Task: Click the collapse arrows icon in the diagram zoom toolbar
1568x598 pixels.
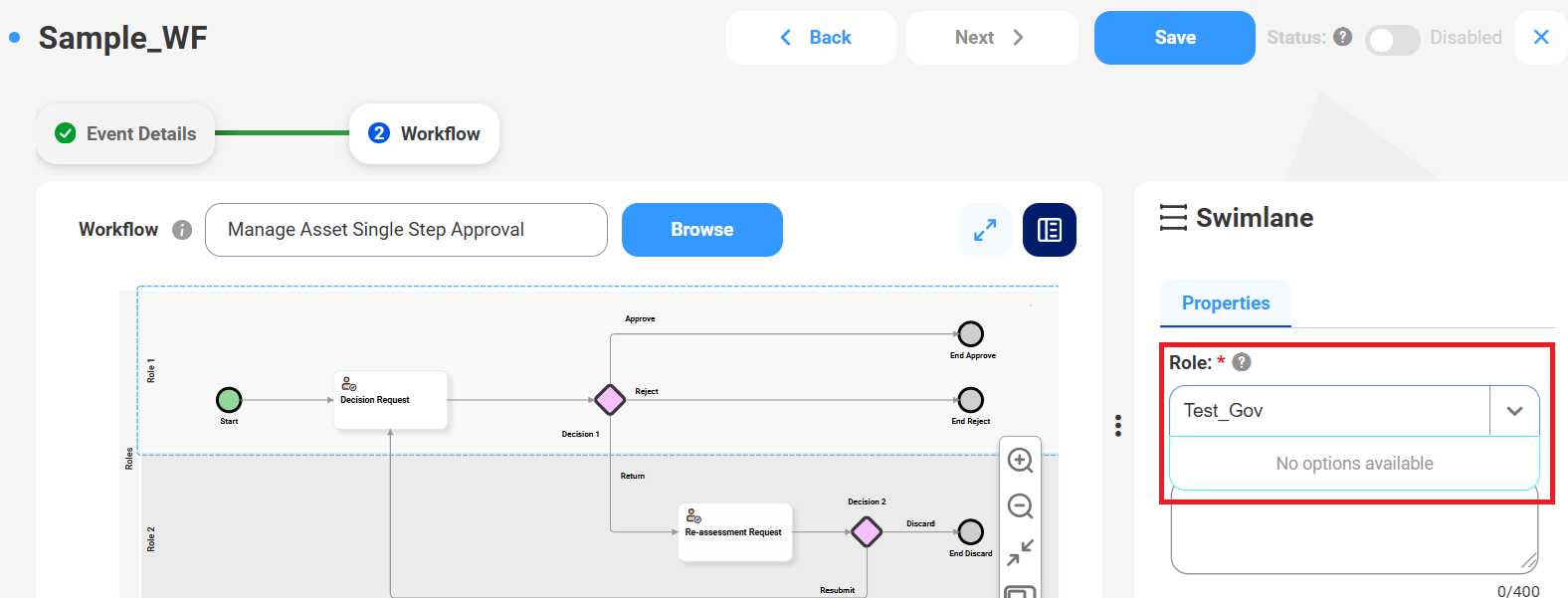Action: pyautogui.click(x=1020, y=552)
